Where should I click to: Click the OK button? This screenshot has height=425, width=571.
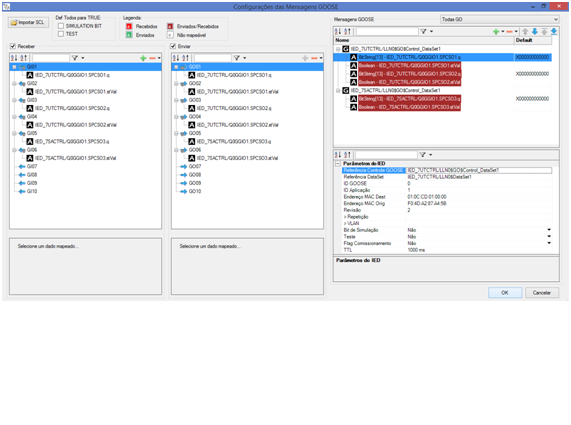(505, 293)
